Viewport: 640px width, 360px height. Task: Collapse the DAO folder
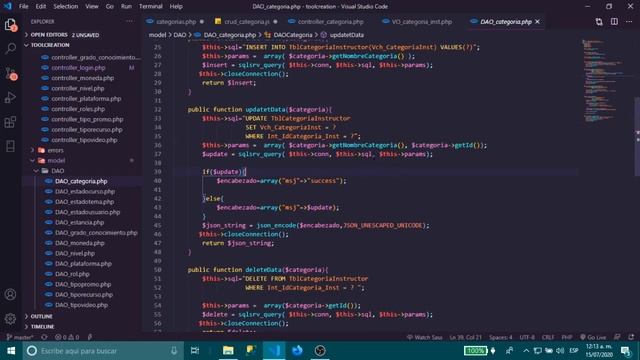(x=58, y=171)
